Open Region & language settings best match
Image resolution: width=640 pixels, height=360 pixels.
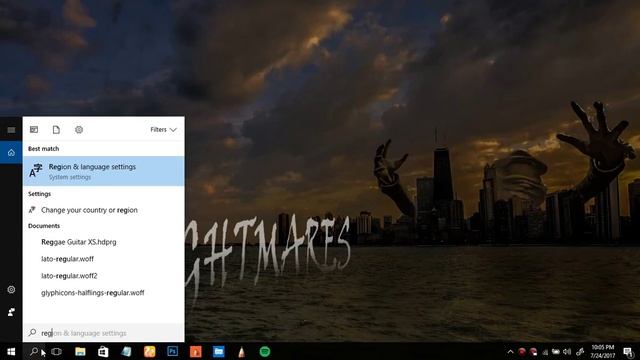[104, 171]
